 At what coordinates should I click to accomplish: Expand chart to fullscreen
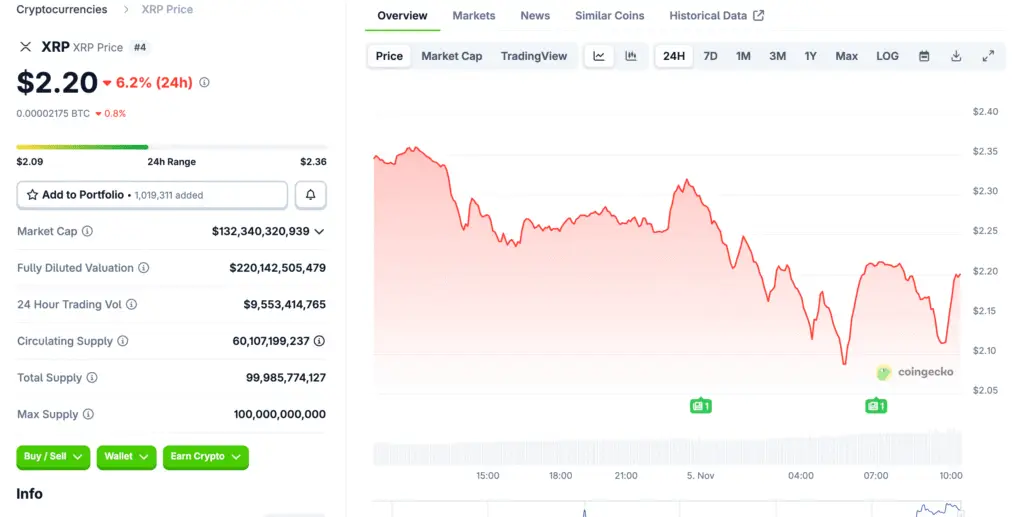coord(988,56)
